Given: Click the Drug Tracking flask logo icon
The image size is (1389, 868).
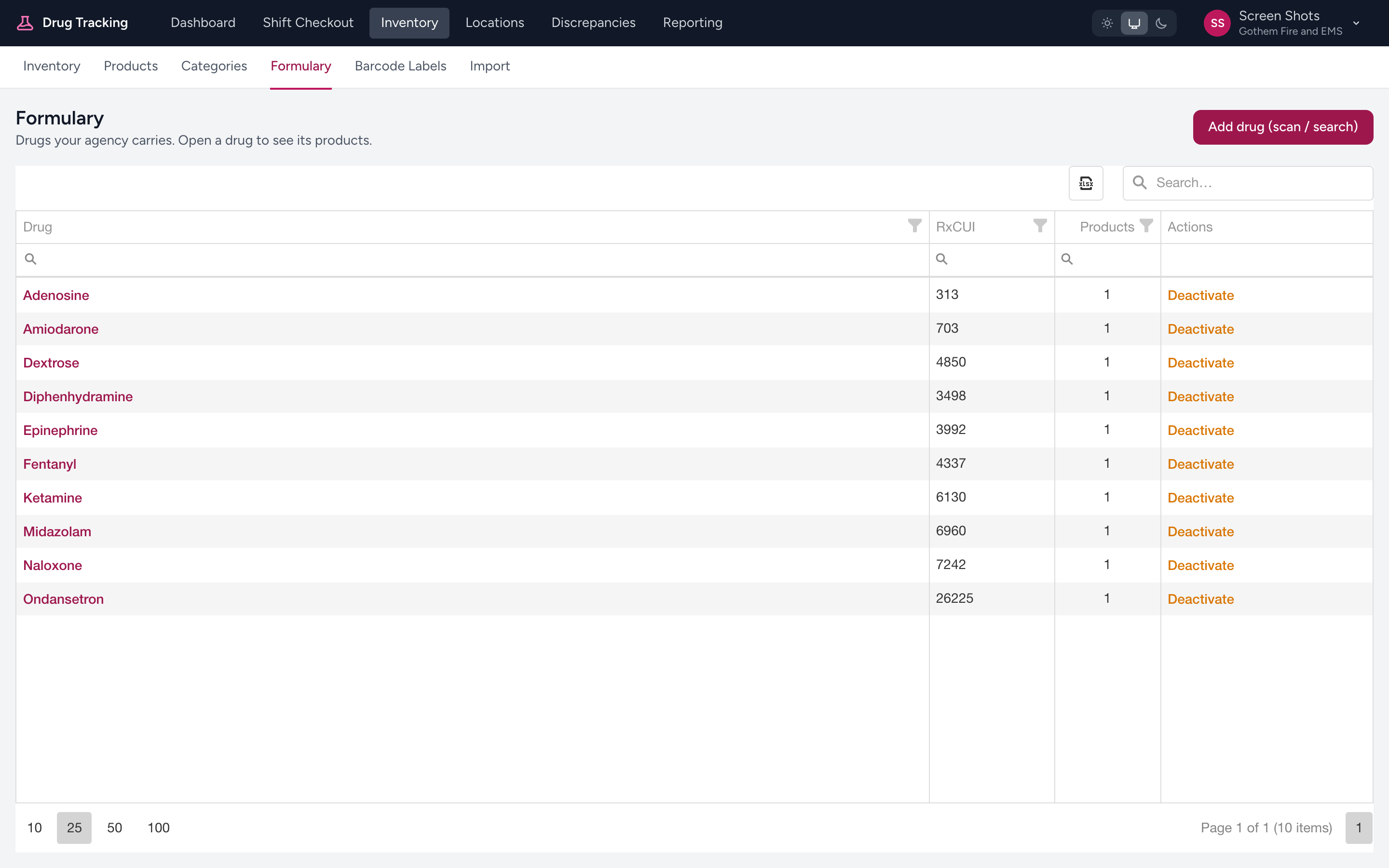Looking at the screenshot, I should point(25,23).
